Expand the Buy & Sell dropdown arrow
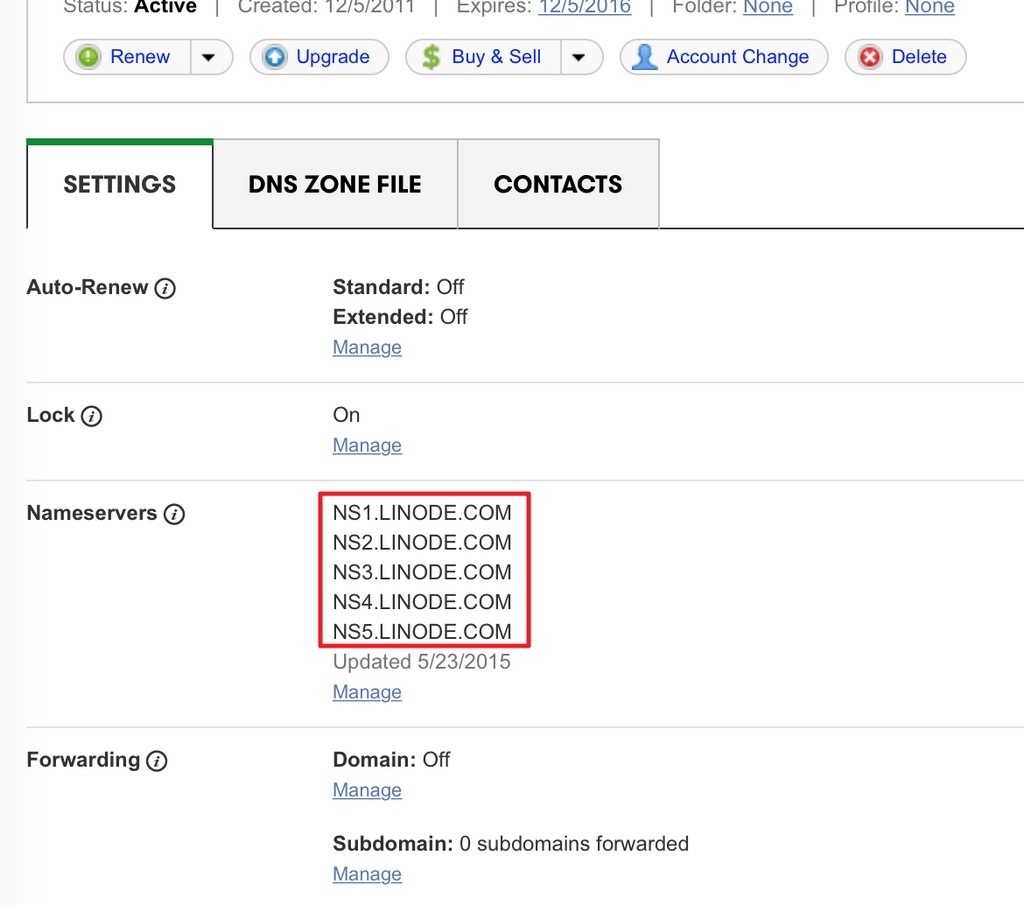This screenshot has width=1024, height=905. [x=579, y=57]
